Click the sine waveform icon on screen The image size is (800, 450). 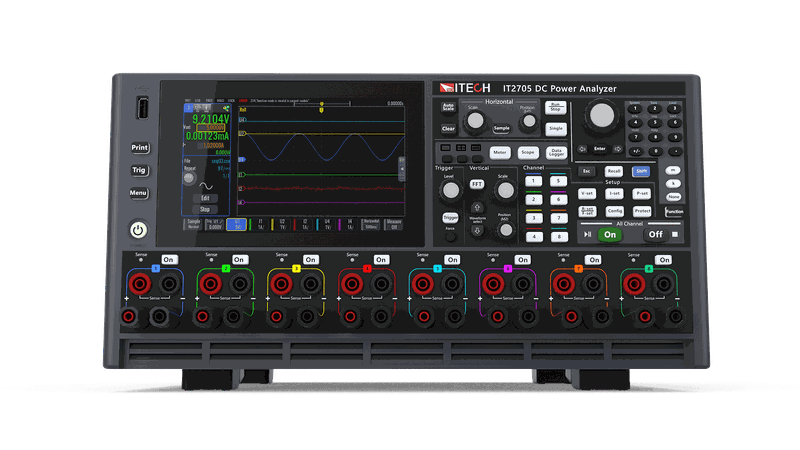[206, 186]
